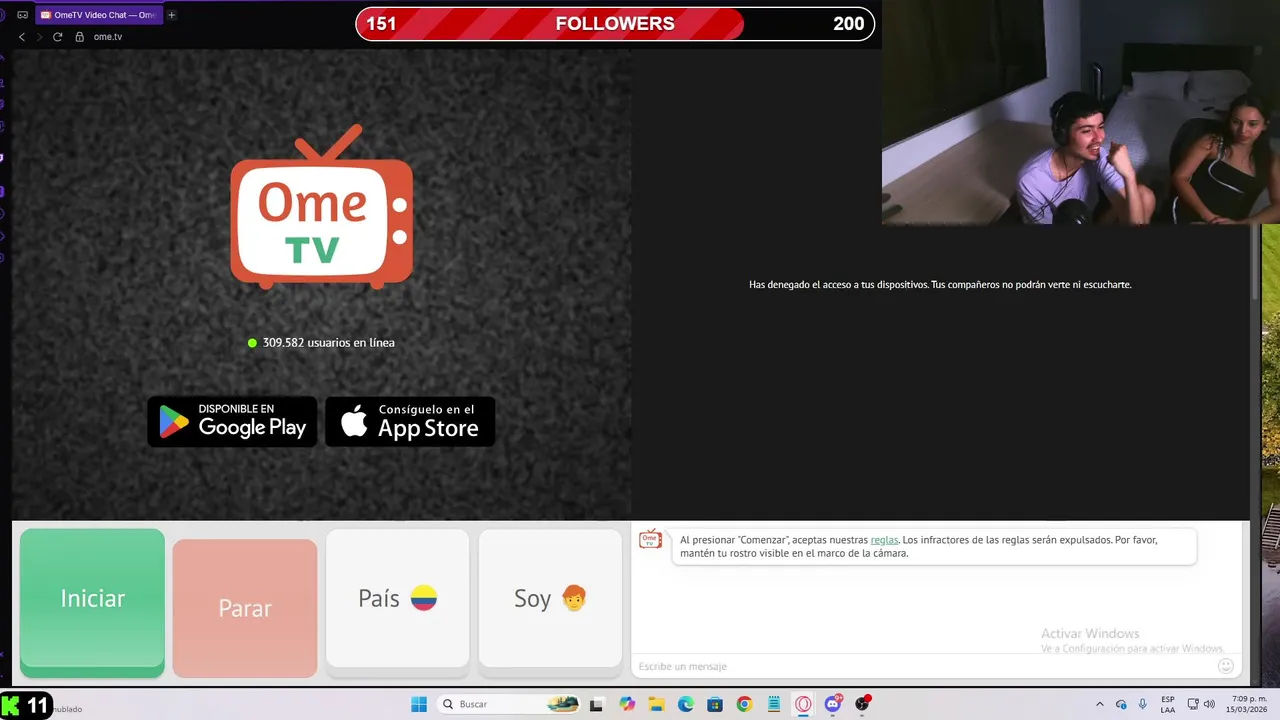Open Google Chrome from the taskbar
This screenshot has width=1280, height=720.
(744, 704)
